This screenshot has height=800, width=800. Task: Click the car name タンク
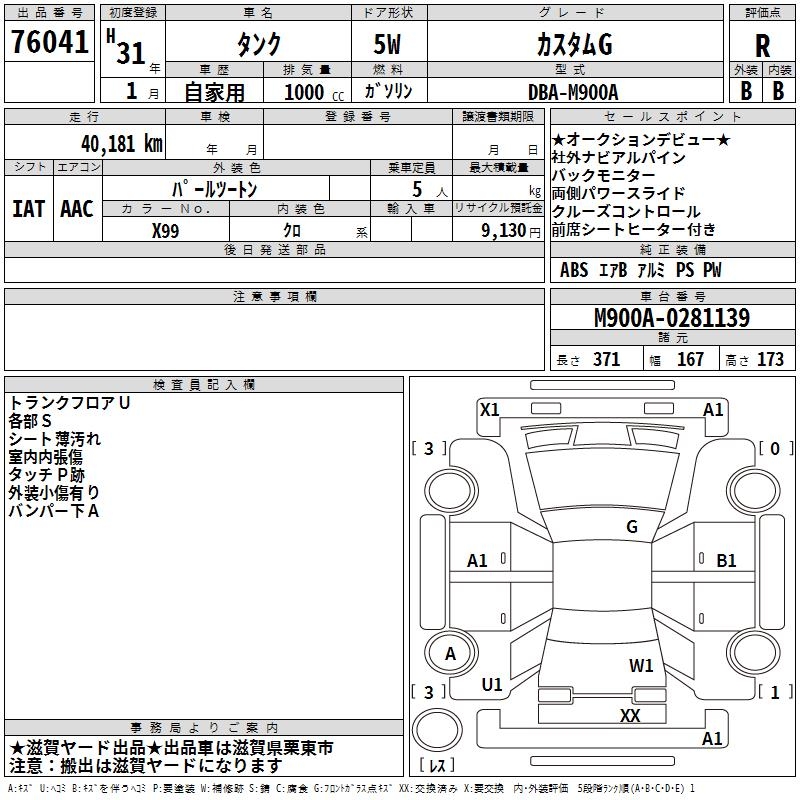(x=259, y=44)
